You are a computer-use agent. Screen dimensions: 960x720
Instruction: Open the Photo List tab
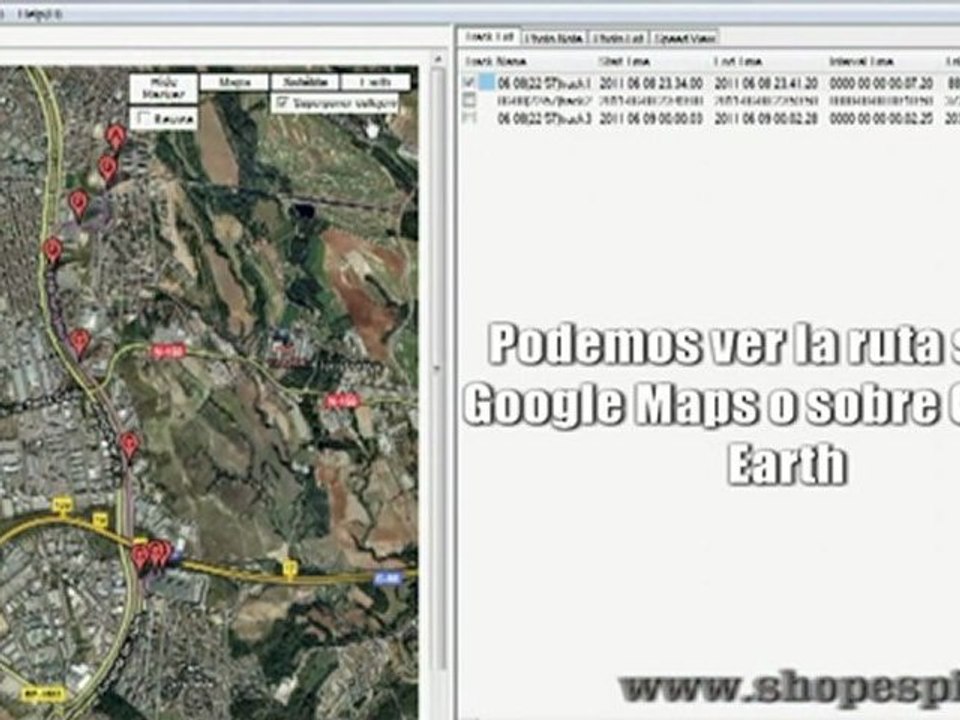click(x=618, y=38)
